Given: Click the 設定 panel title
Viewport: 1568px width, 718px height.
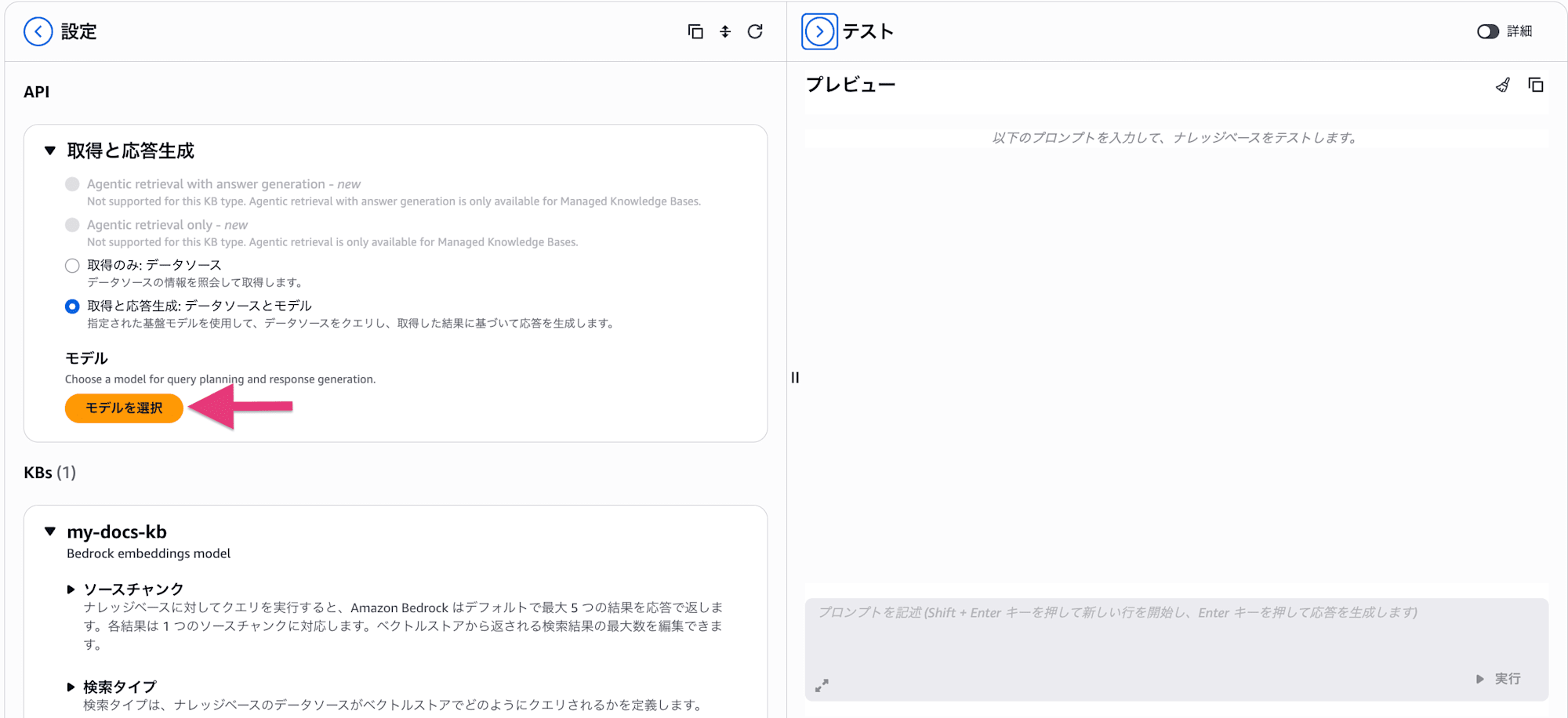Looking at the screenshot, I should 78,31.
